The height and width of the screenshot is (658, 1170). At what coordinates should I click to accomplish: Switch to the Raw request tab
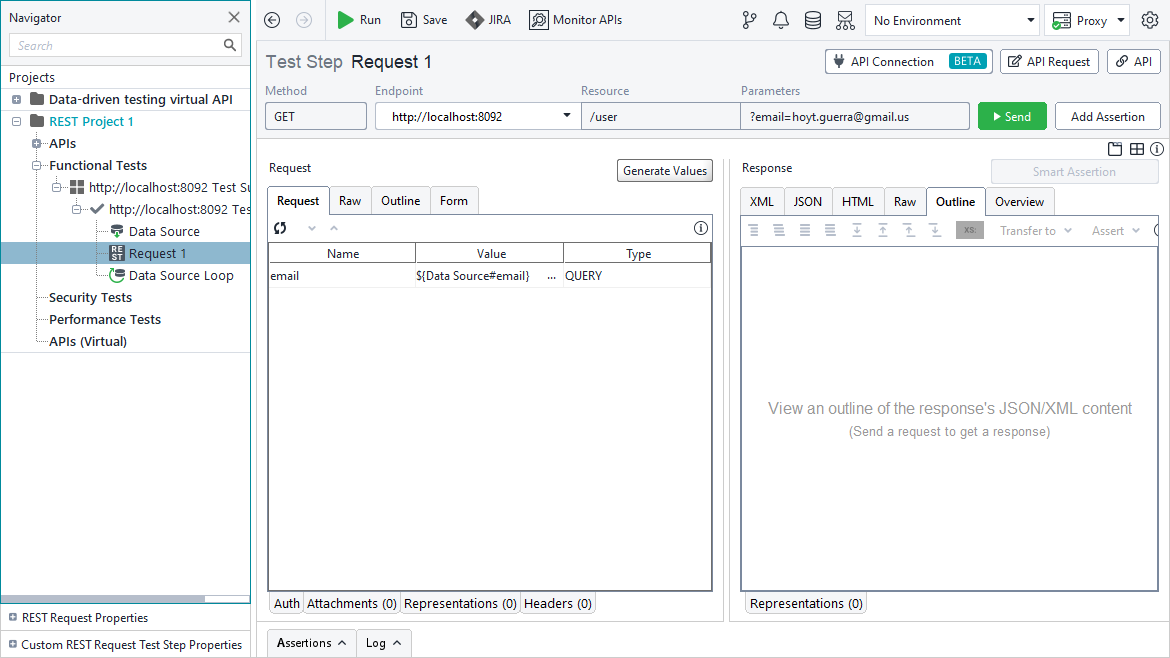[x=350, y=201]
